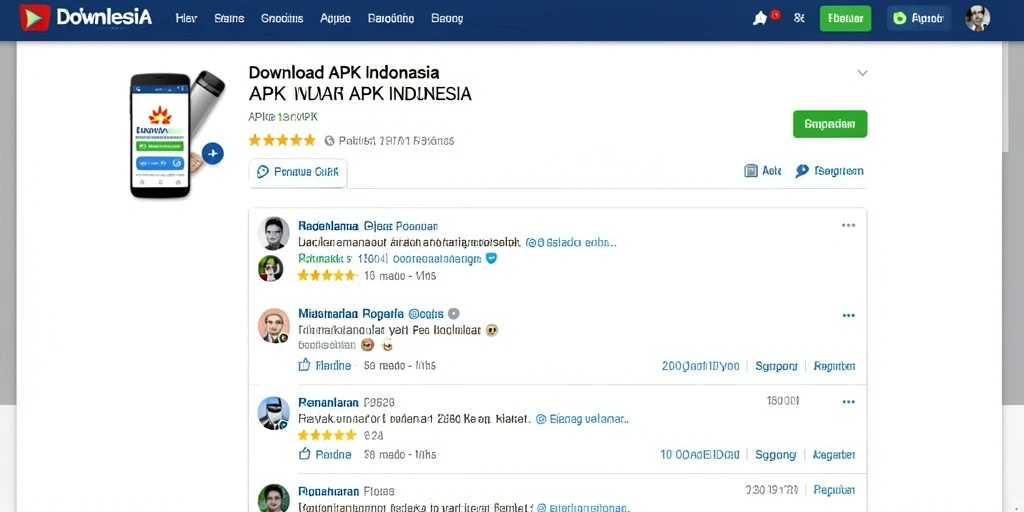Click the Radenlanua reviewer name
Image resolution: width=1024 pixels, height=512 pixels.
pos(328,226)
